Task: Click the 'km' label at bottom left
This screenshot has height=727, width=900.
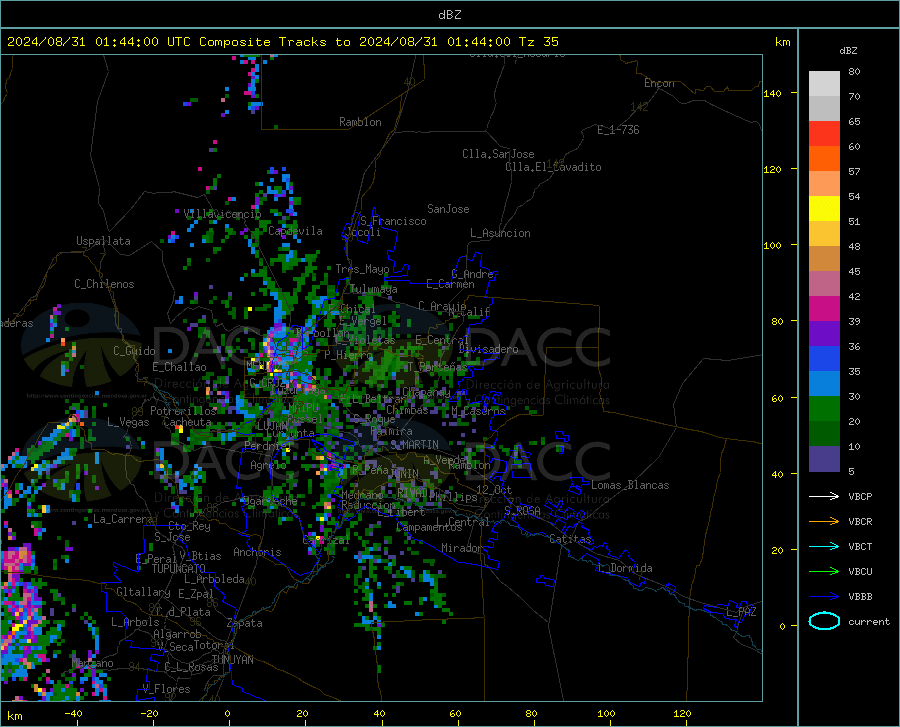Action: click(14, 716)
